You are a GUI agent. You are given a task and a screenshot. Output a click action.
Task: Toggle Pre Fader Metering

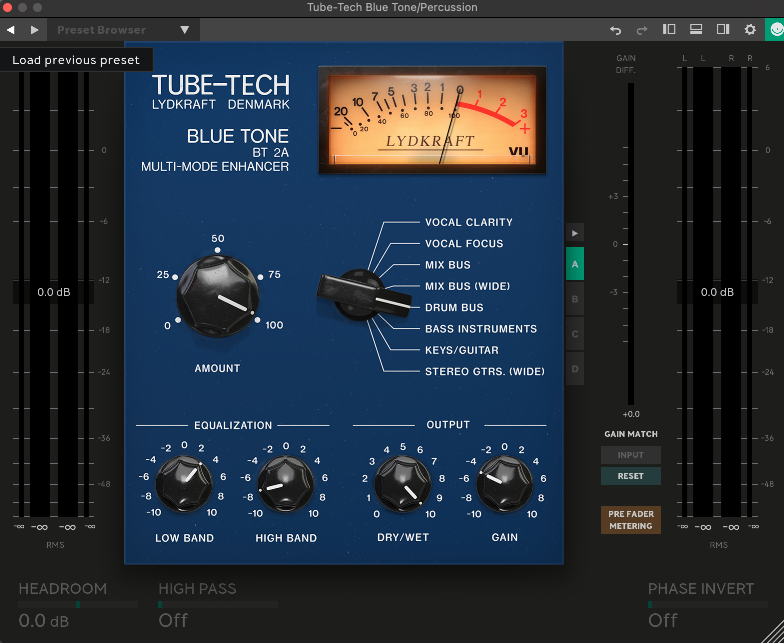coord(630,520)
